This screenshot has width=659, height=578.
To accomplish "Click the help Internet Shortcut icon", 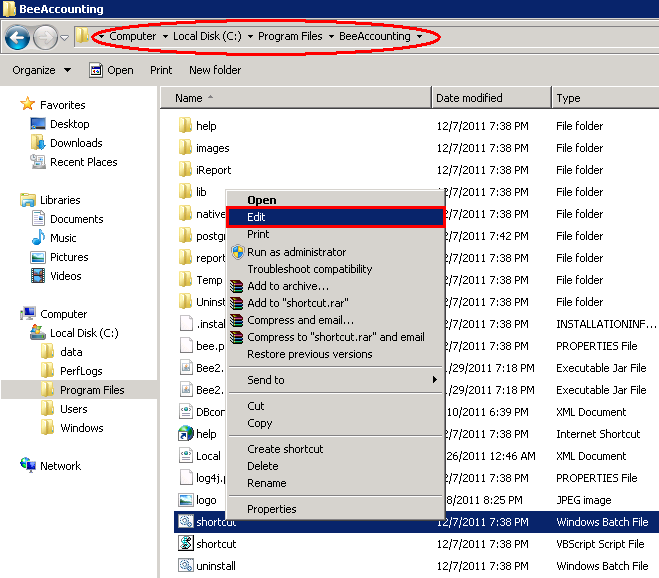I will [185, 433].
